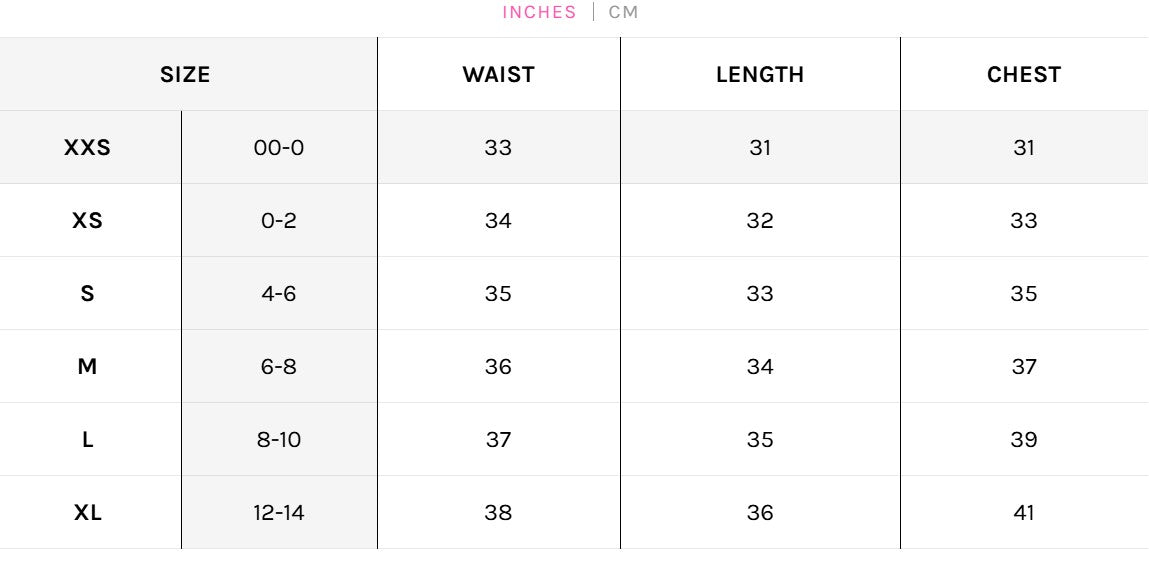Switch the size chart units to CM
Viewport: 1149px width, 583px height.
(623, 13)
